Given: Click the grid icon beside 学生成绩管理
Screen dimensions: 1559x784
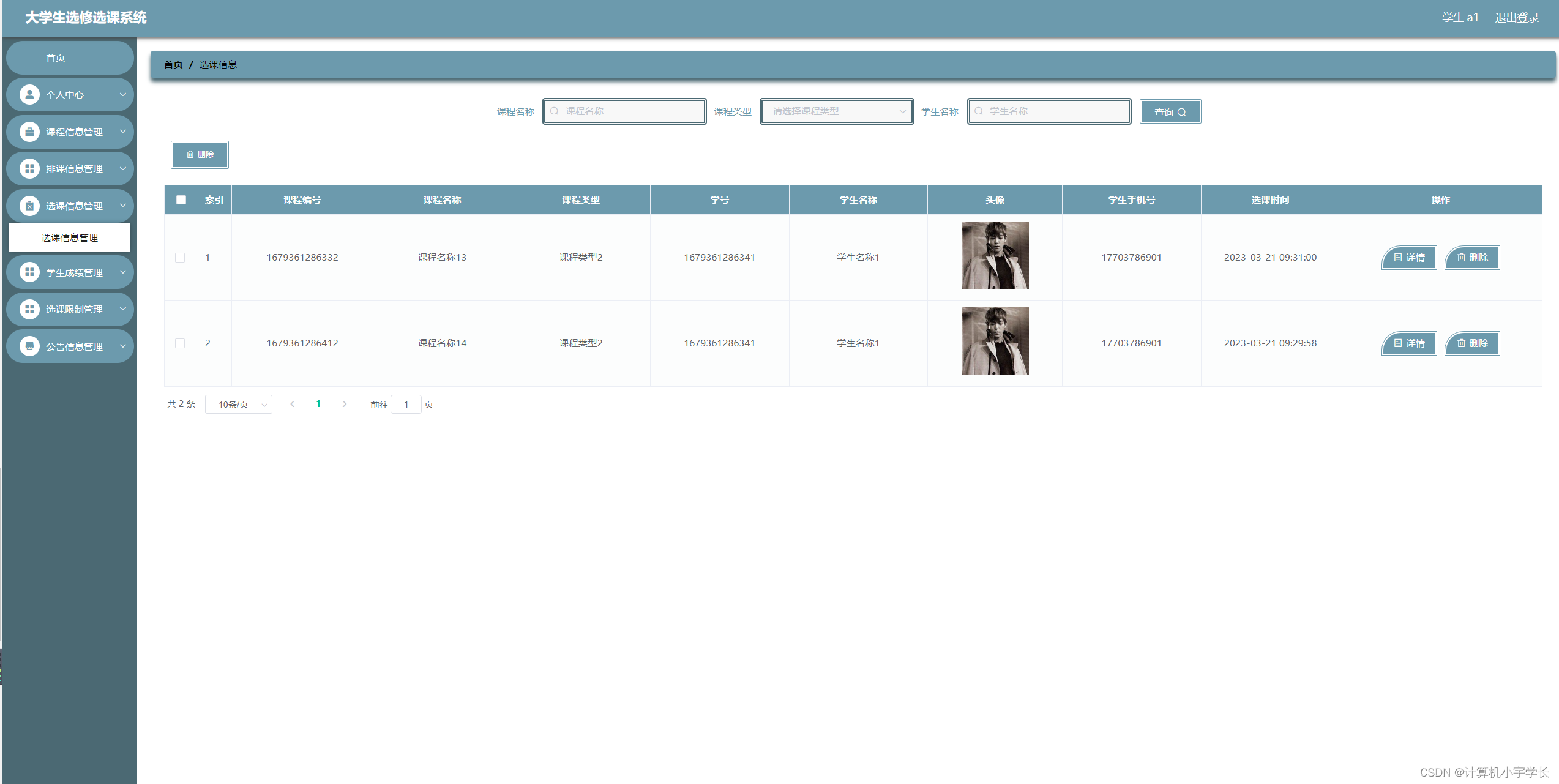Looking at the screenshot, I should pos(29,272).
